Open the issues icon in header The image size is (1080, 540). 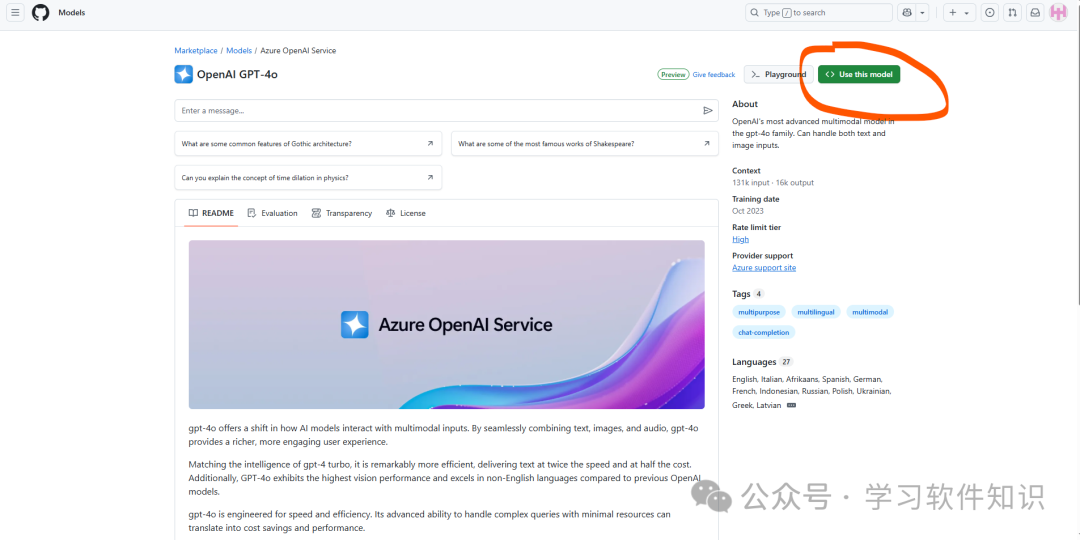[x=990, y=12]
